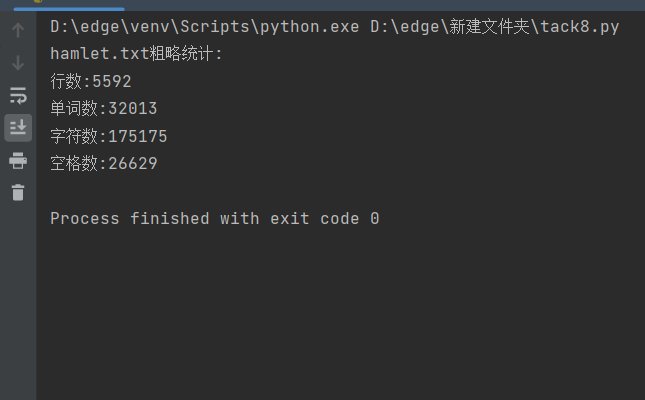Click empty toolbar space below trash icon

coord(18,300)
